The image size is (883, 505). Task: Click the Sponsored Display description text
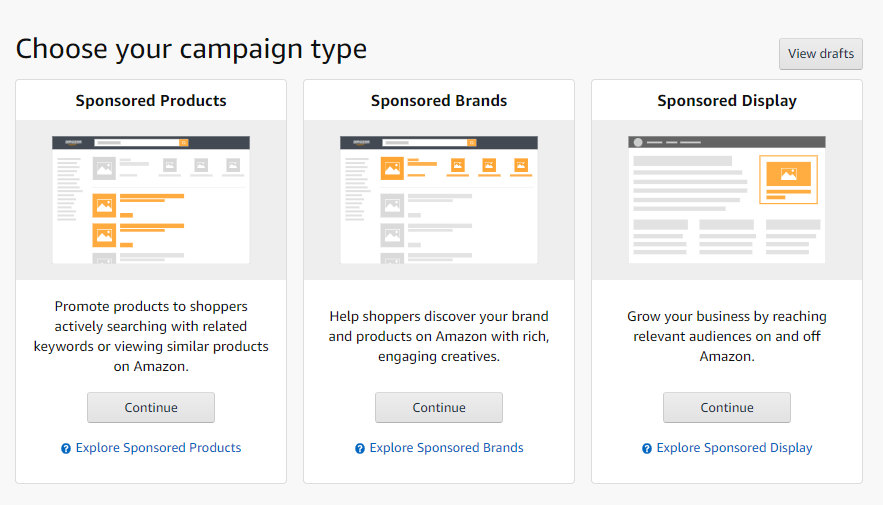point(727,336)
